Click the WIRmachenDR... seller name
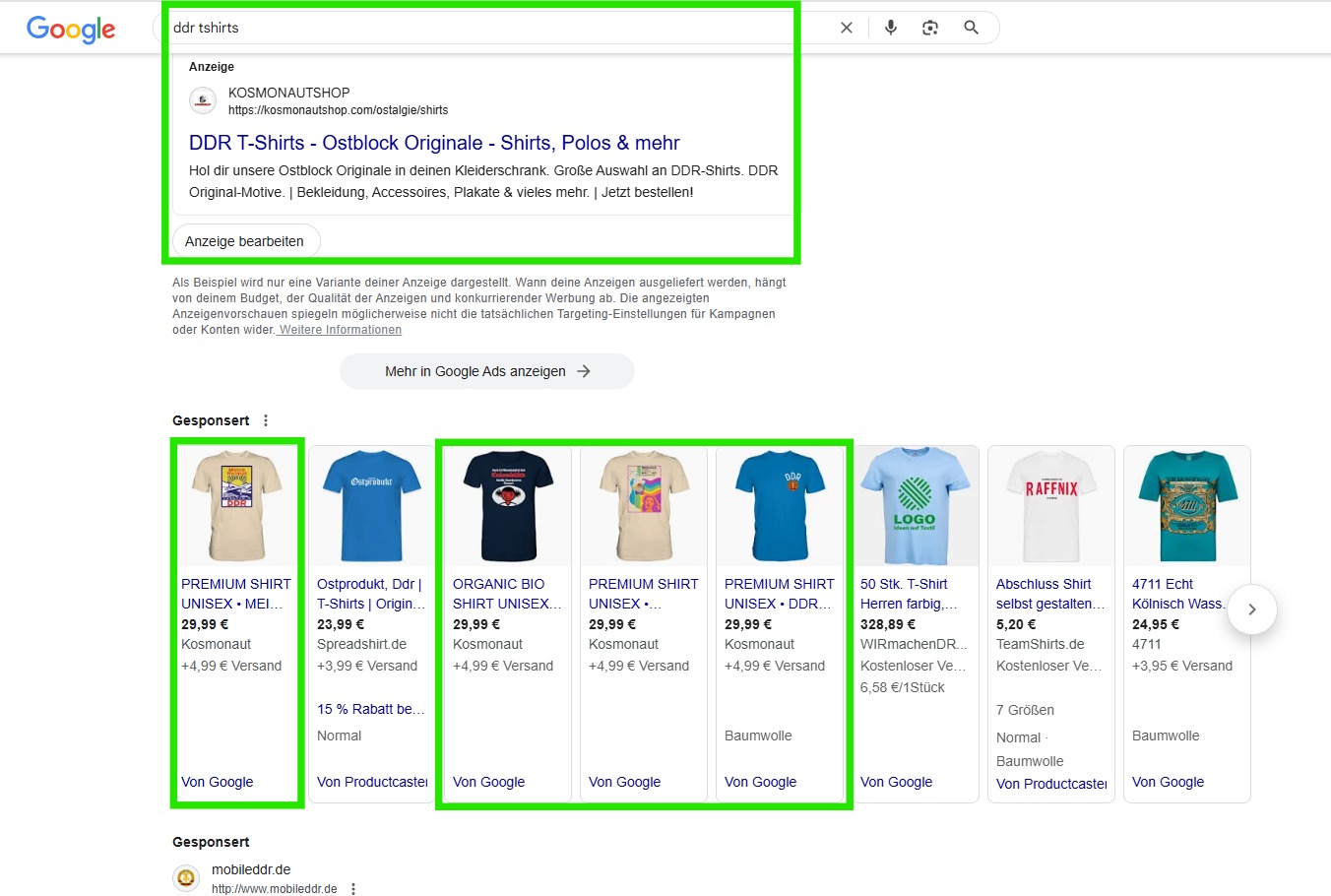The image size is (1331, 896). (x=914, y=644)
